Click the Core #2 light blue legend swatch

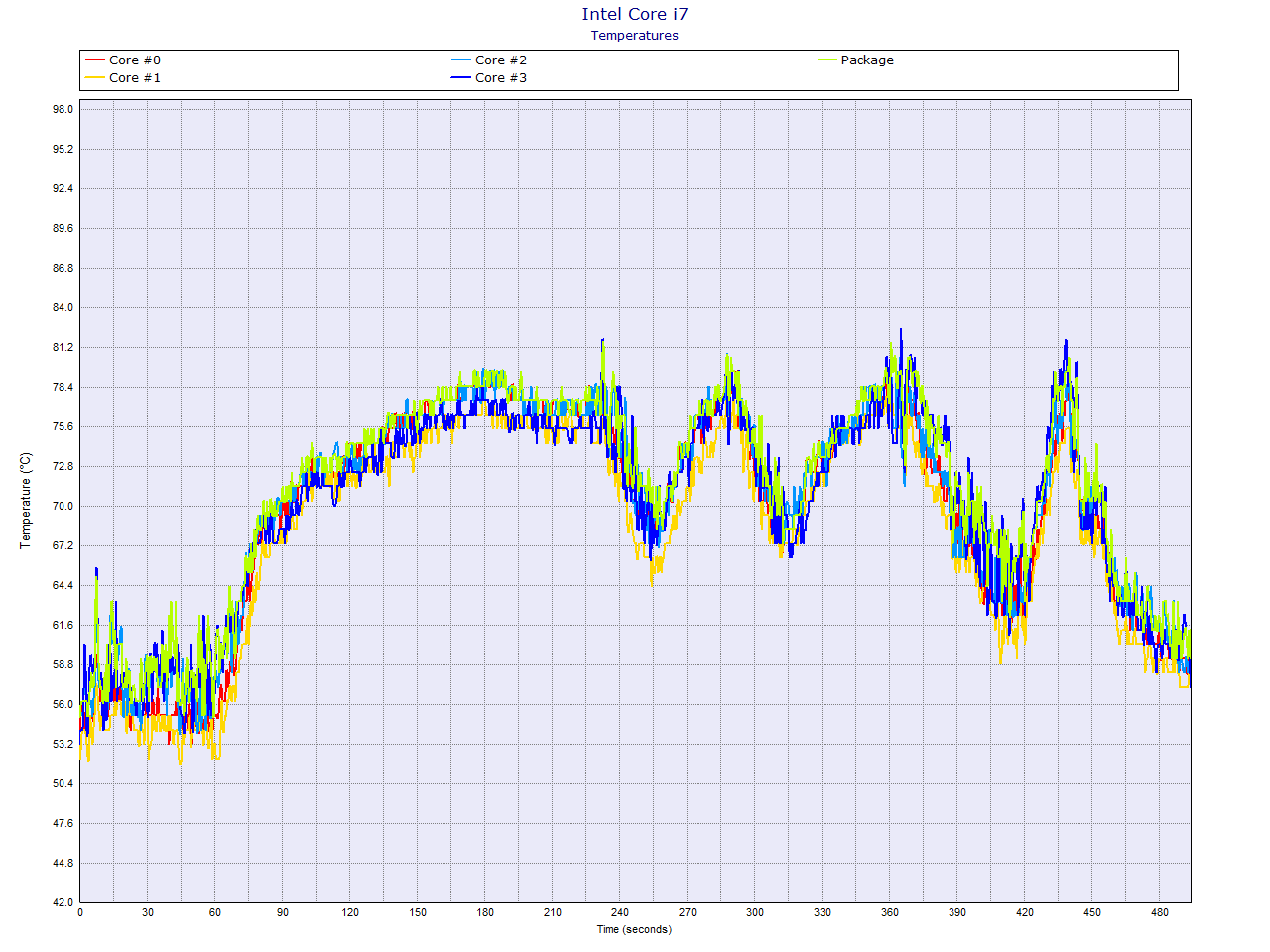[x=460, y=60]
